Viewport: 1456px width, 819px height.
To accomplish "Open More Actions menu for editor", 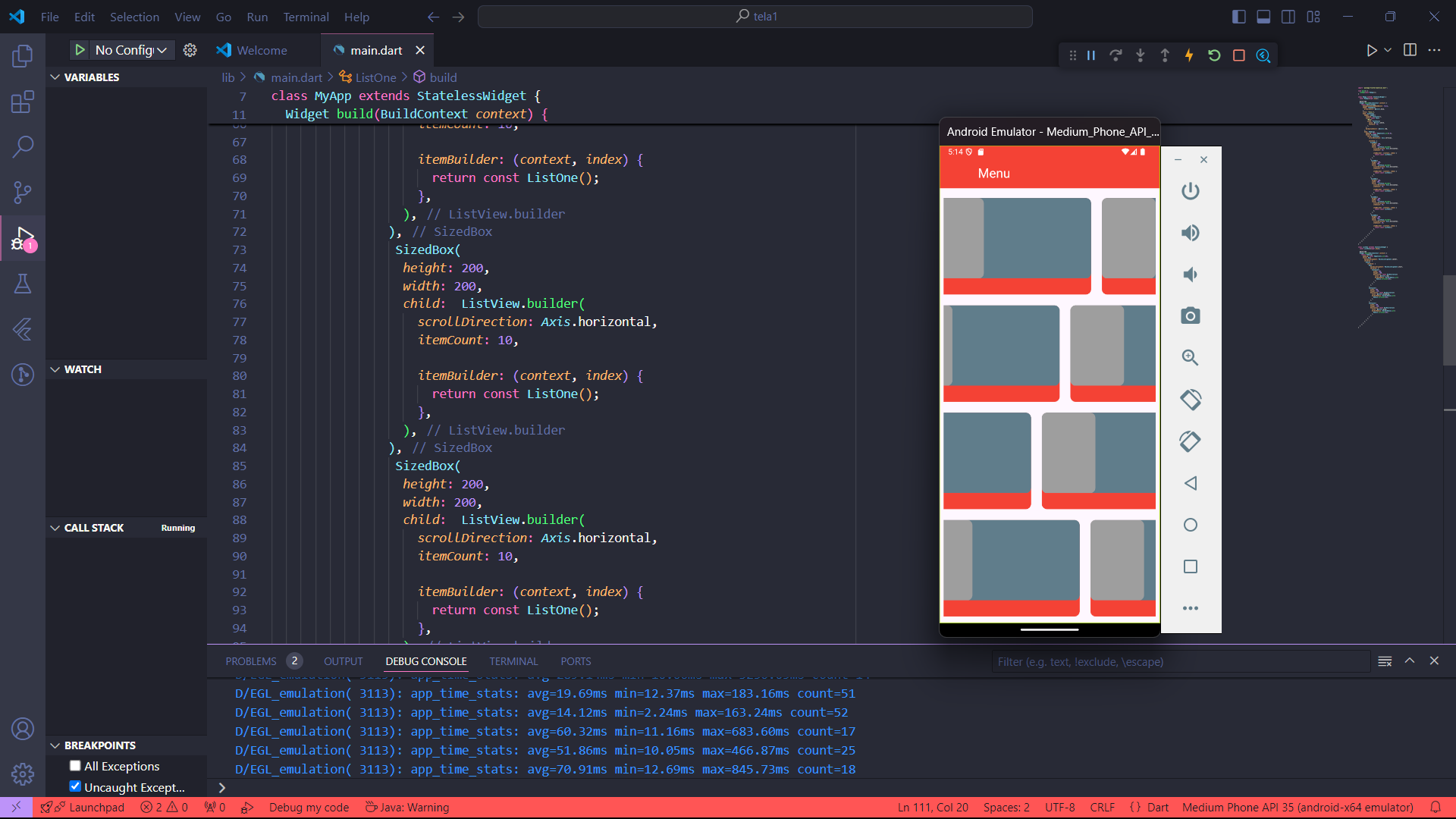I will (x=1434, y=50).
